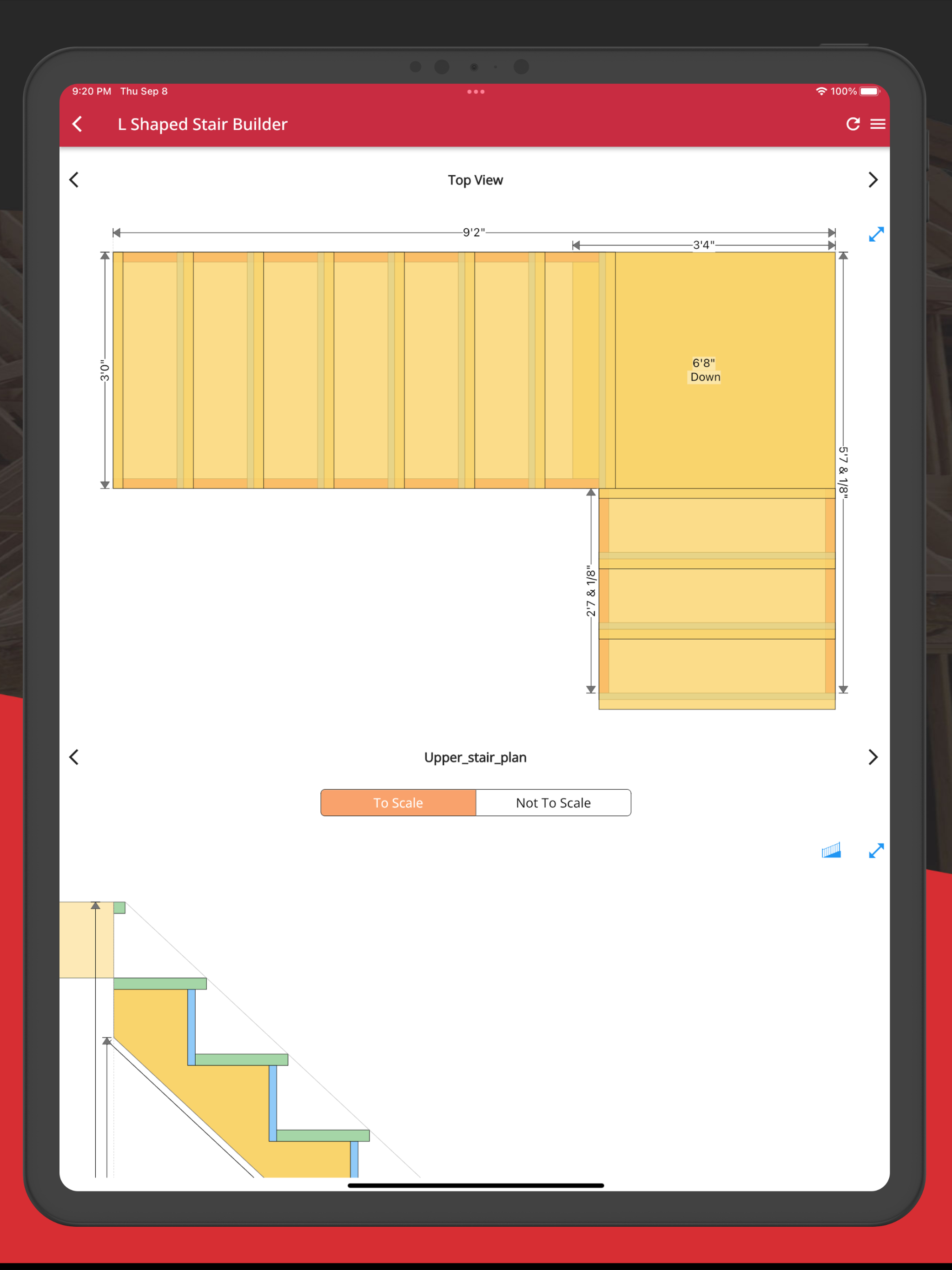Tap the 6'8" Down landing label
Viewport: 952px width, 1270px height.
coord(705,370)
